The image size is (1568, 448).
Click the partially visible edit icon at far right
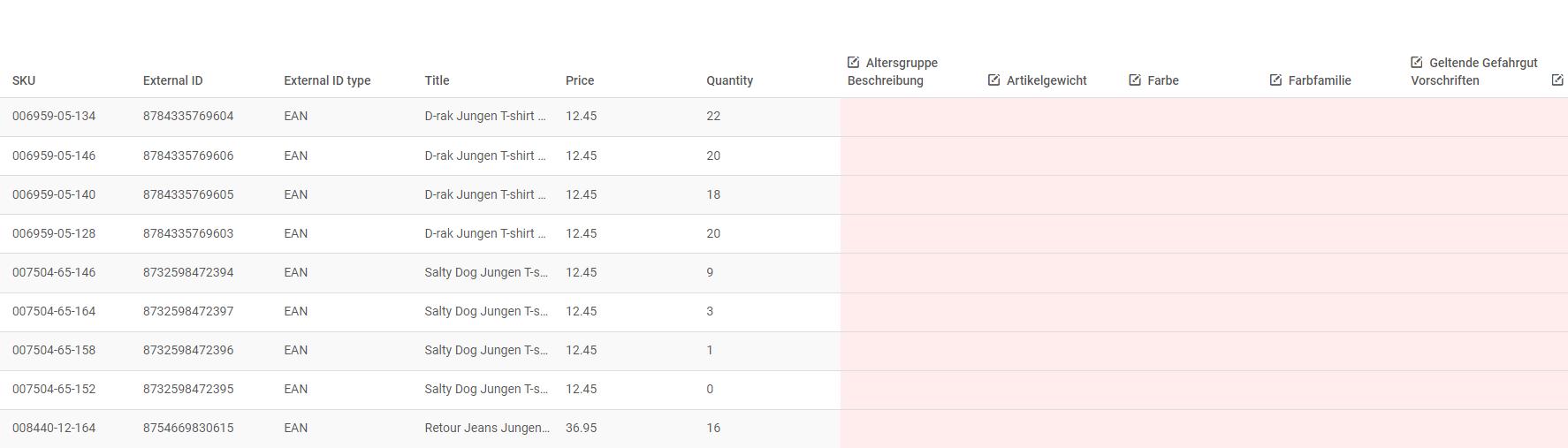click(x=1557, y=80)
